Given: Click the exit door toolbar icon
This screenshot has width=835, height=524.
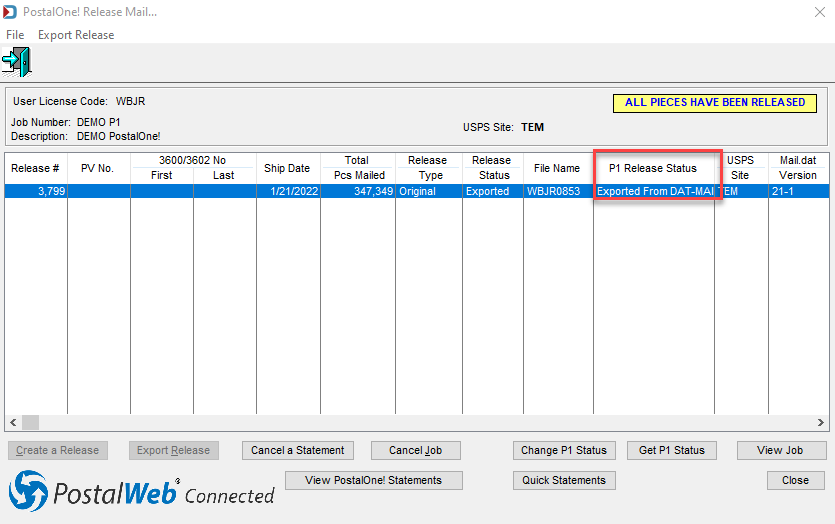Looking at the screenshot, I should (x=17, y=62).
